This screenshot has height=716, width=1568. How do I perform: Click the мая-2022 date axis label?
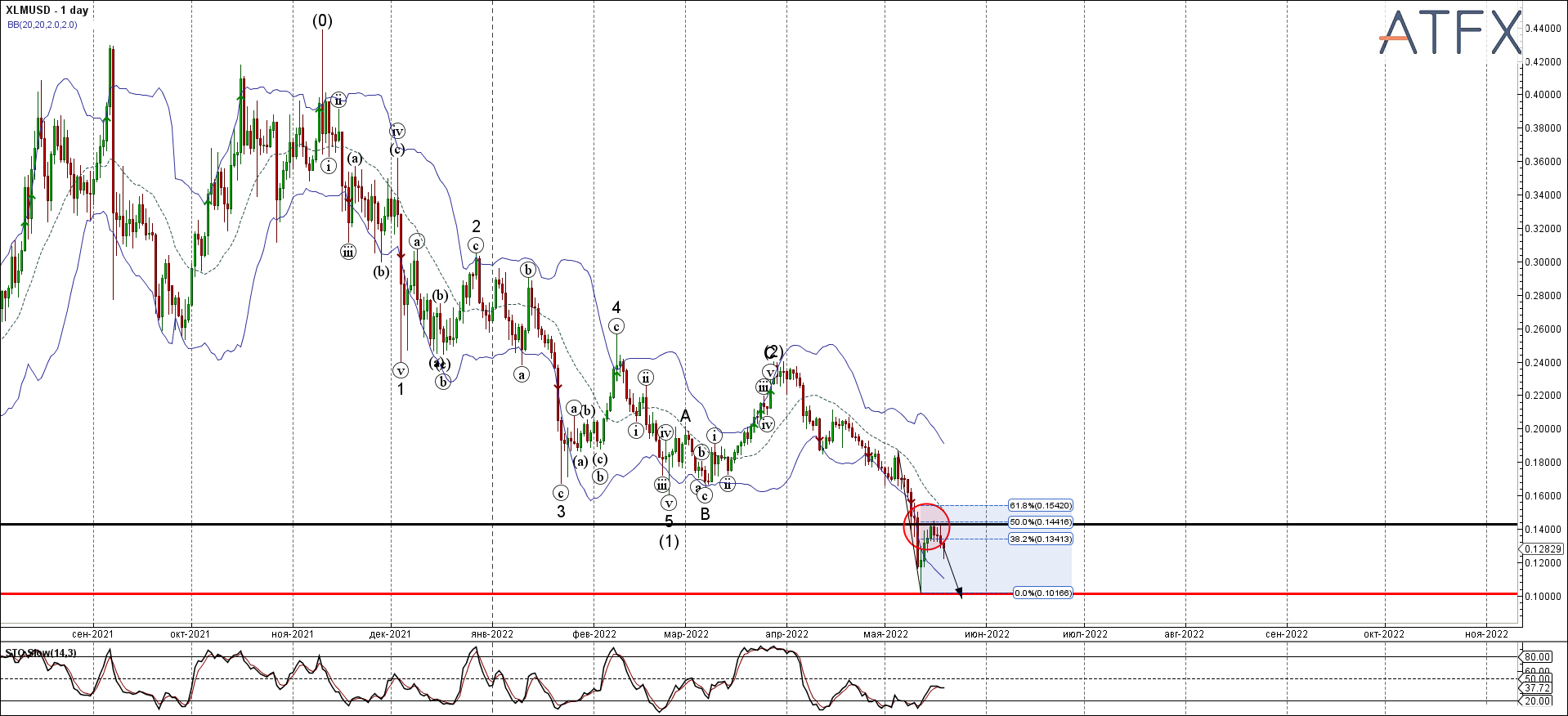[x=886, y=634]
